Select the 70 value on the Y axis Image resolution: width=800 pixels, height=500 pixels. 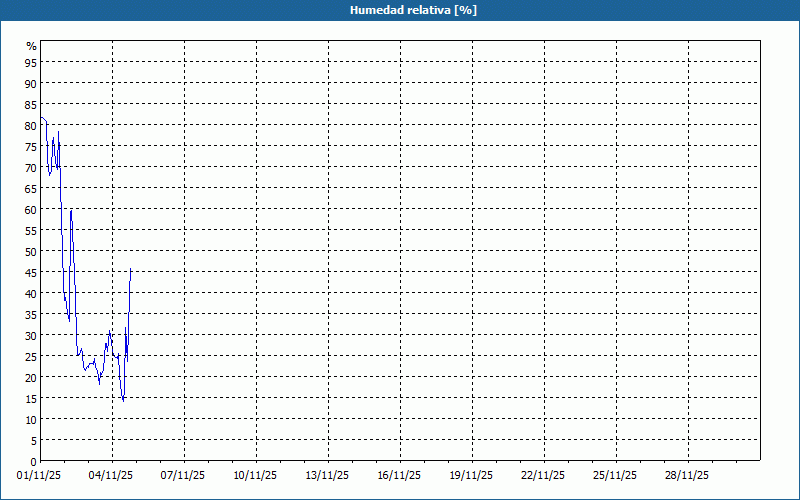coord(31,167)
